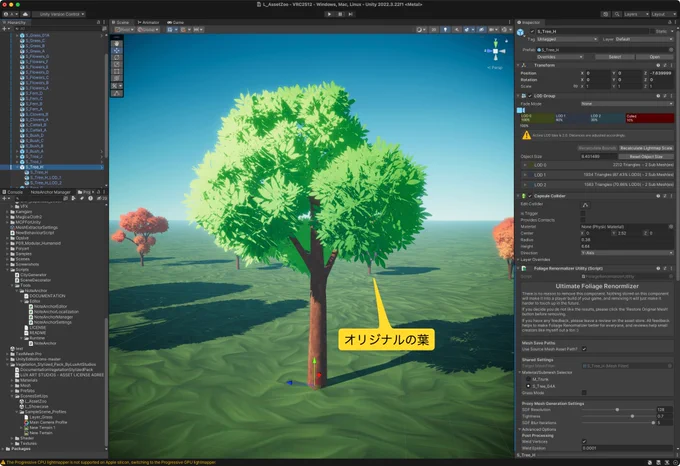Viewport: 680px width, 466px height.
Task: Click the Physic Material object picker circle
Action: [x=671, y=227]
